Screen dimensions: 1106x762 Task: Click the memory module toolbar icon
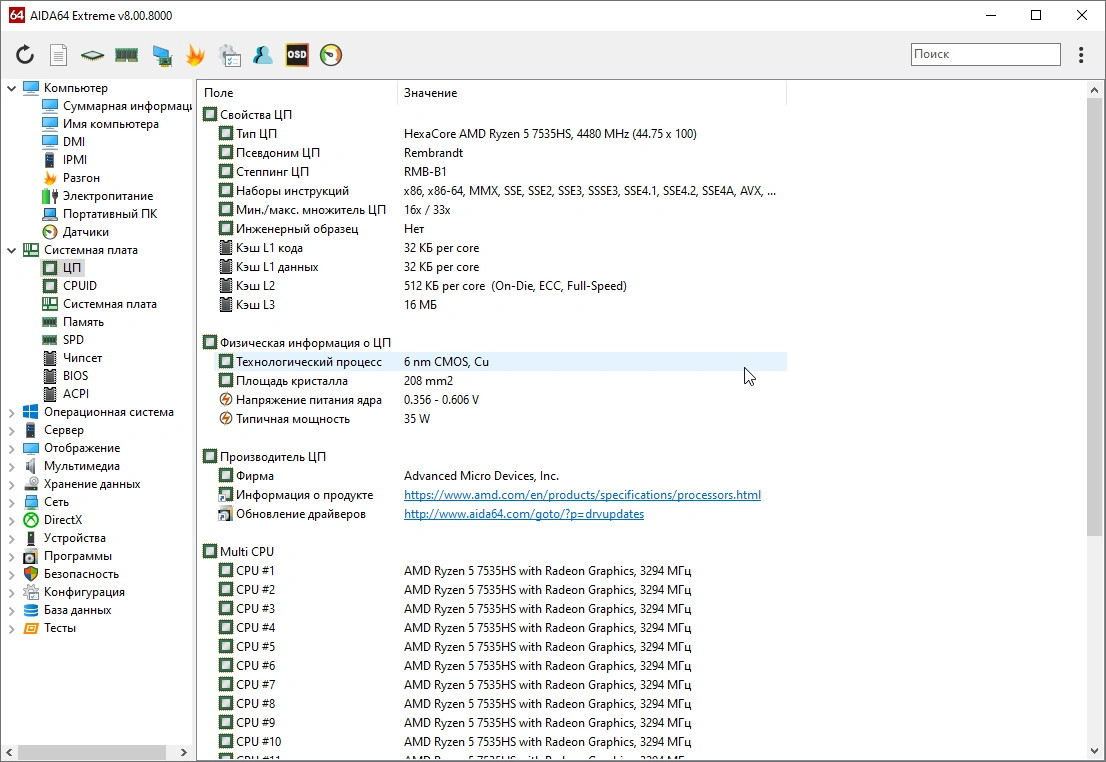(126, 55)
